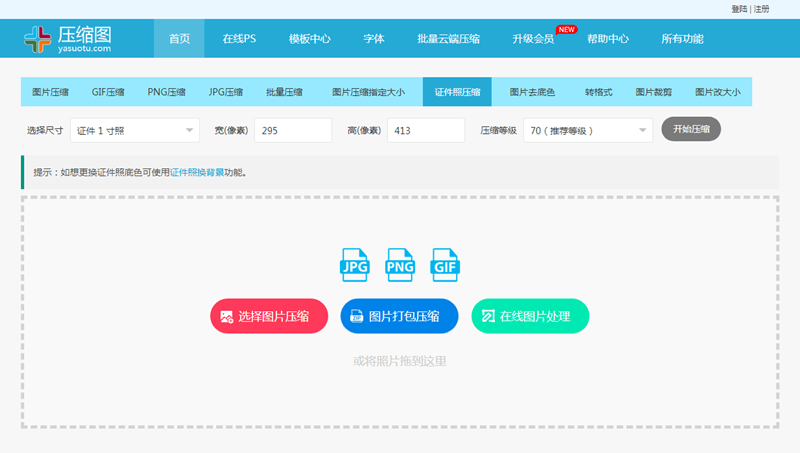This screenshot has width=800, height=453.
Task: Switch to the 批量压缩 tab
Action: pos(284,92)
